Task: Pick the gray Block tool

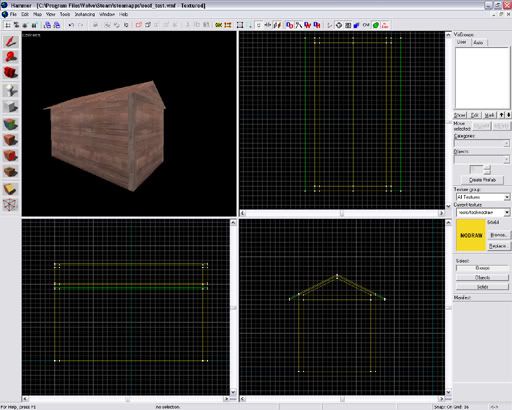Action: tap(11, 107)
